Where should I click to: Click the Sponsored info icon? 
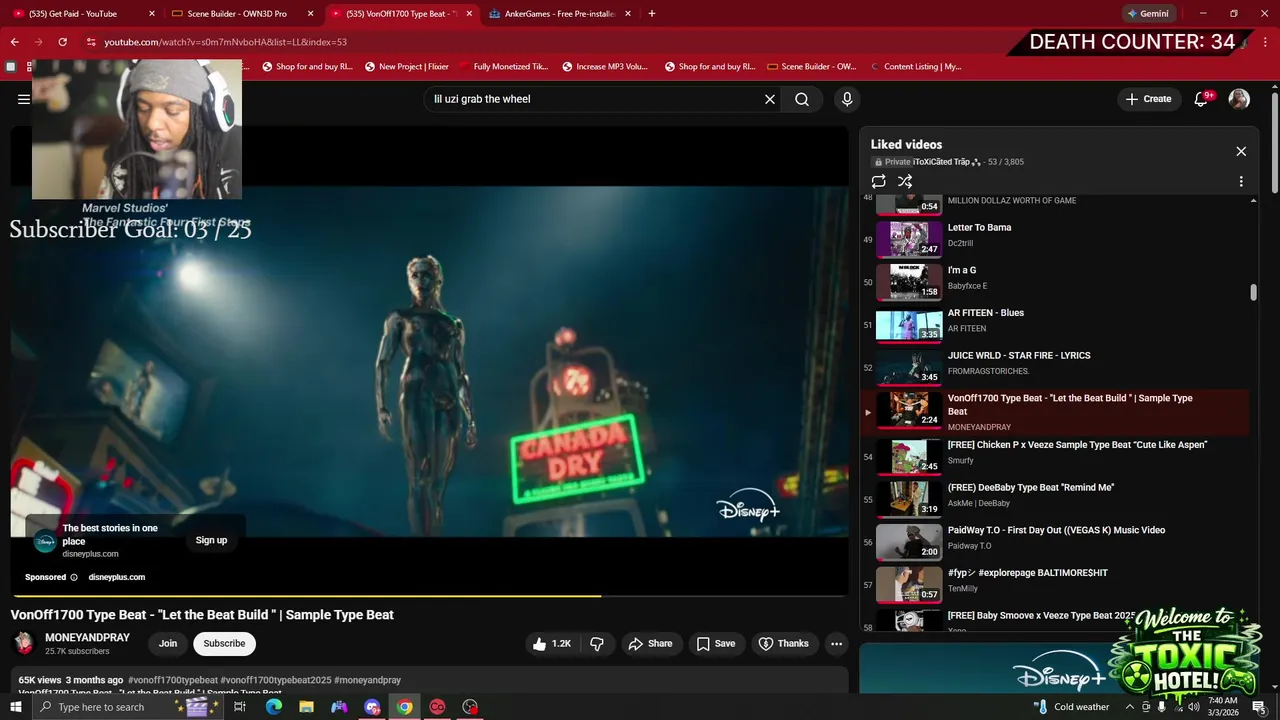[74, 577]
